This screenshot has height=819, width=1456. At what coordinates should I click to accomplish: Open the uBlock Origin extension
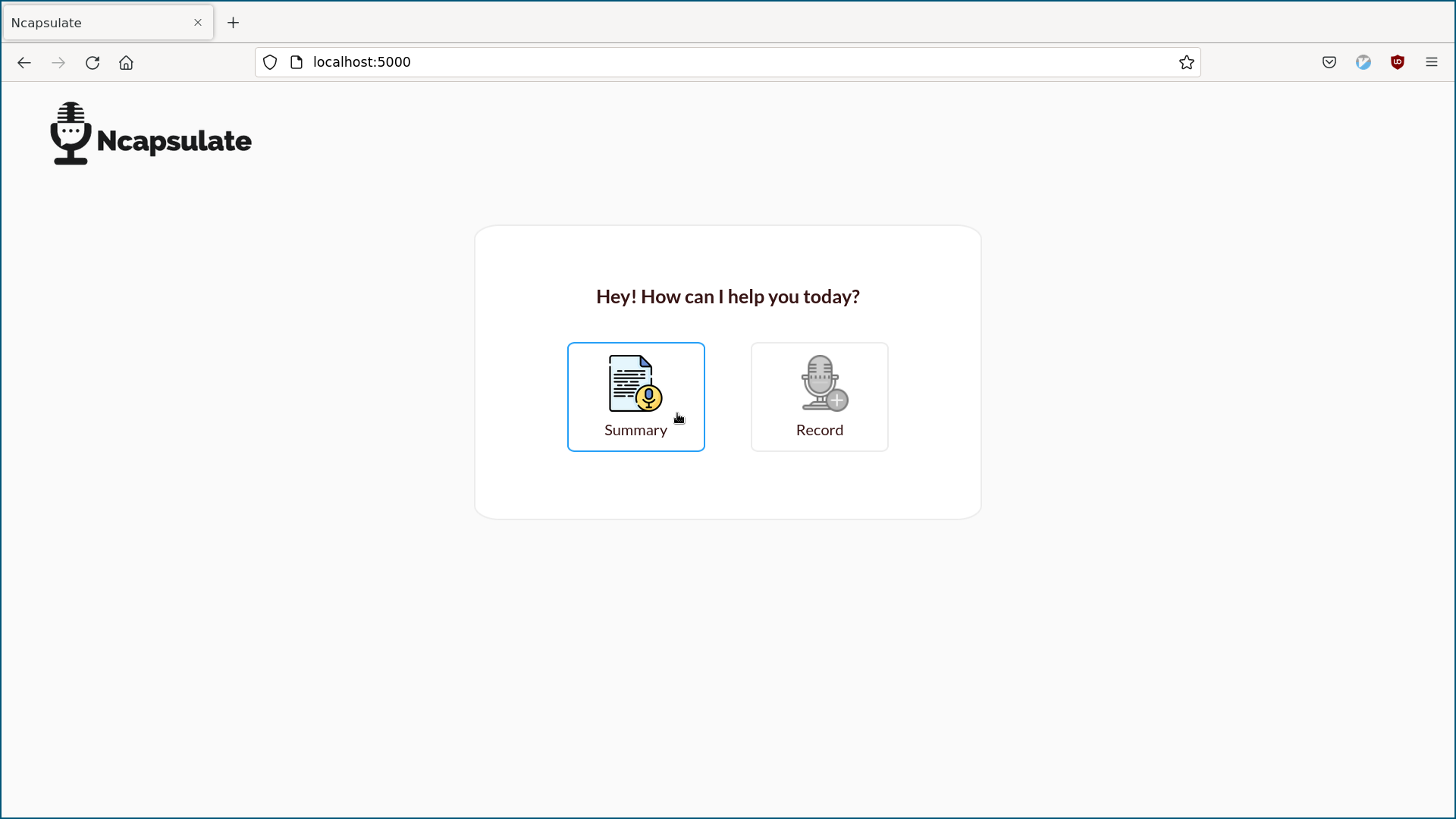1398,62
